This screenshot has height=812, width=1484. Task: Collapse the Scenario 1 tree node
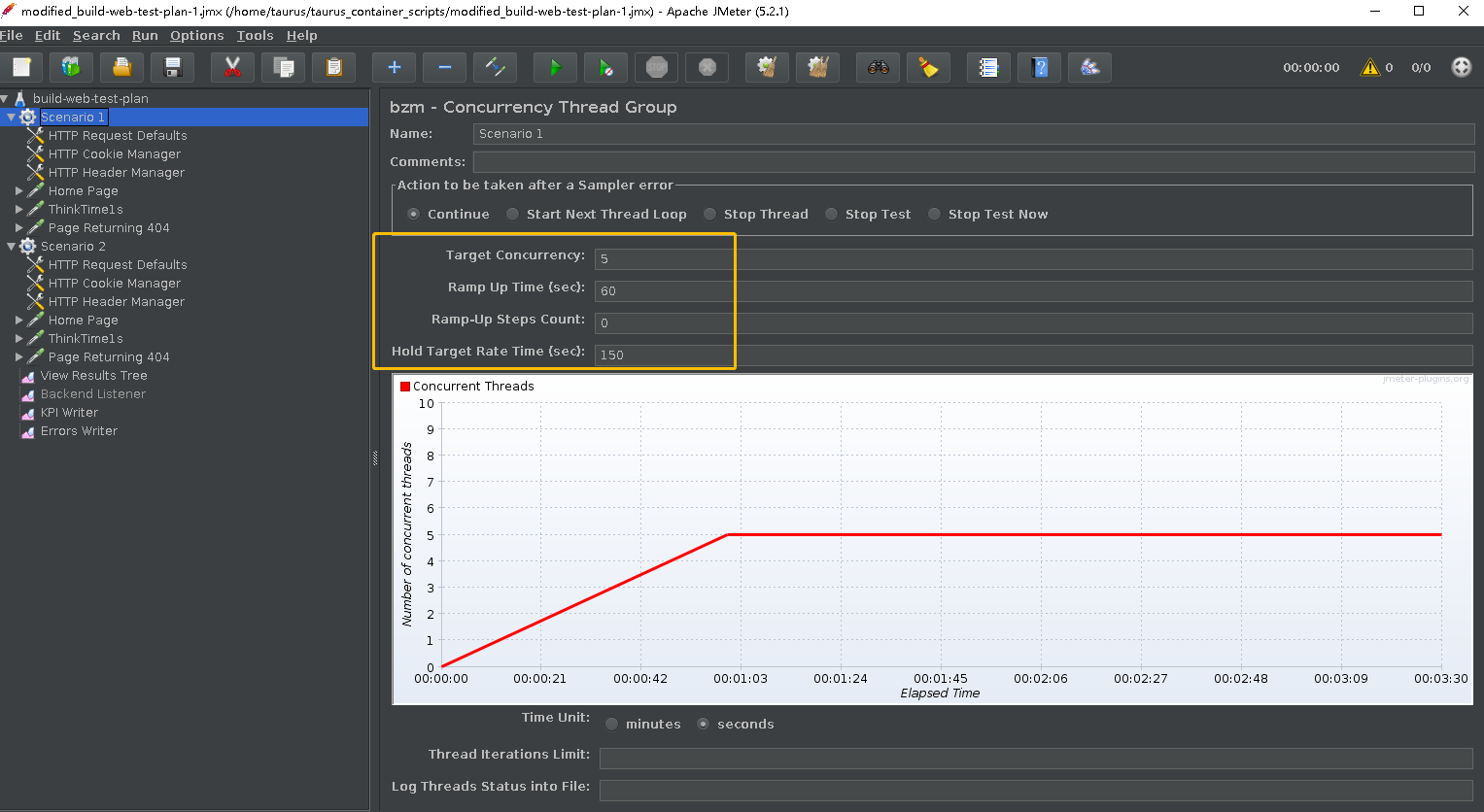tap(12, 117)
